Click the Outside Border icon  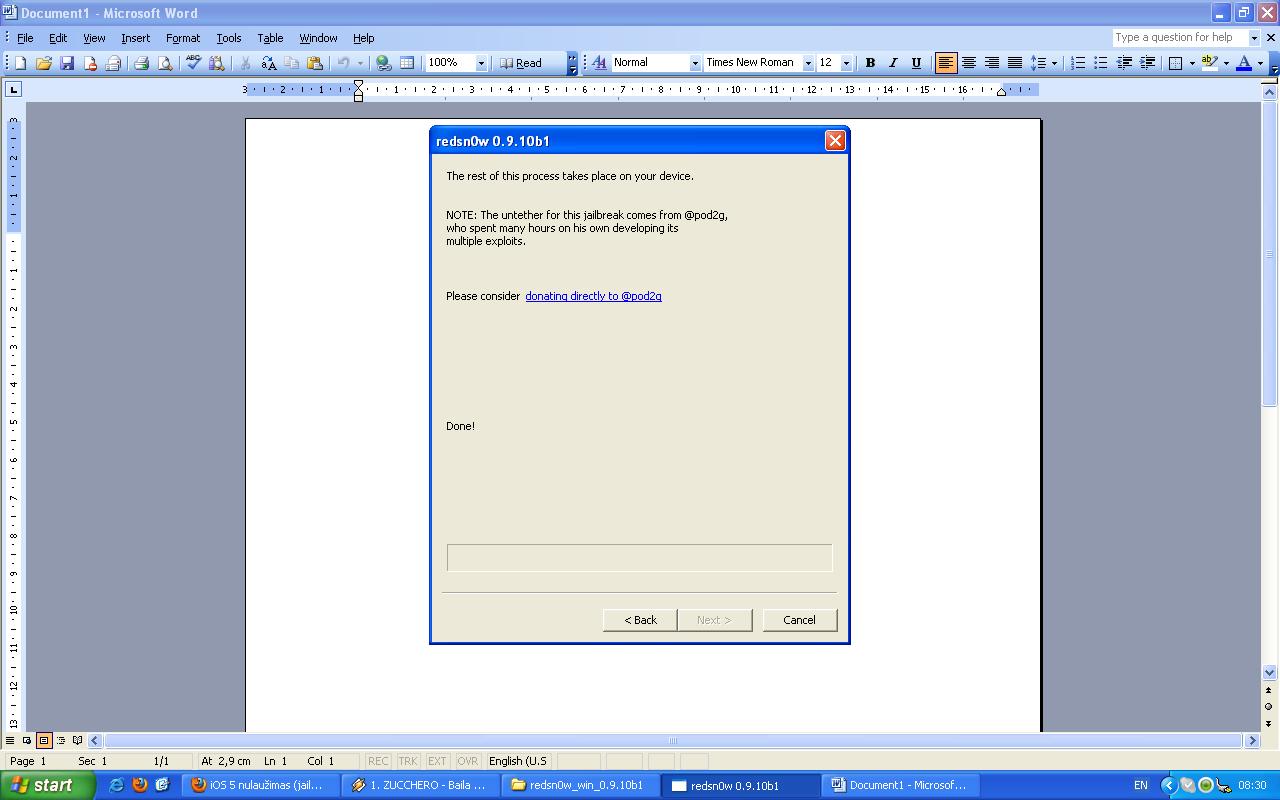pos(1176,63)
